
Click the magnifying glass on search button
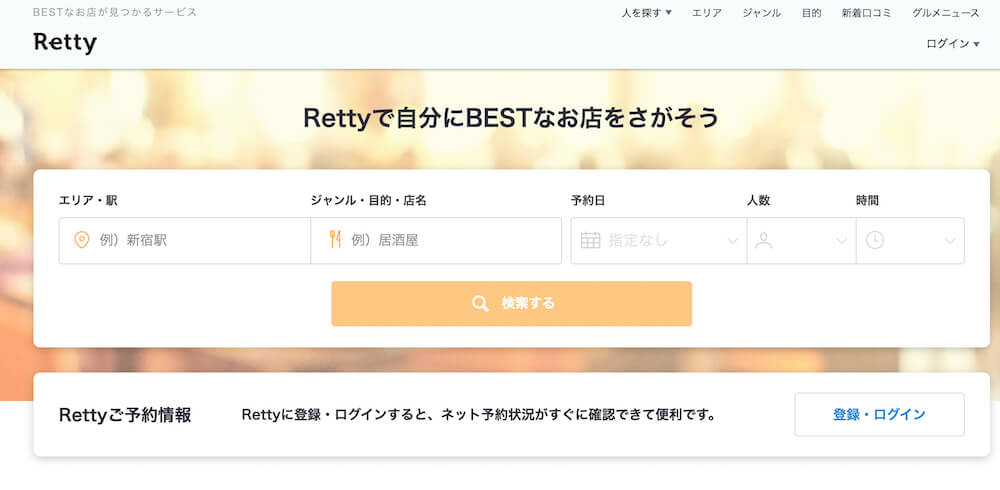[480, 304]
